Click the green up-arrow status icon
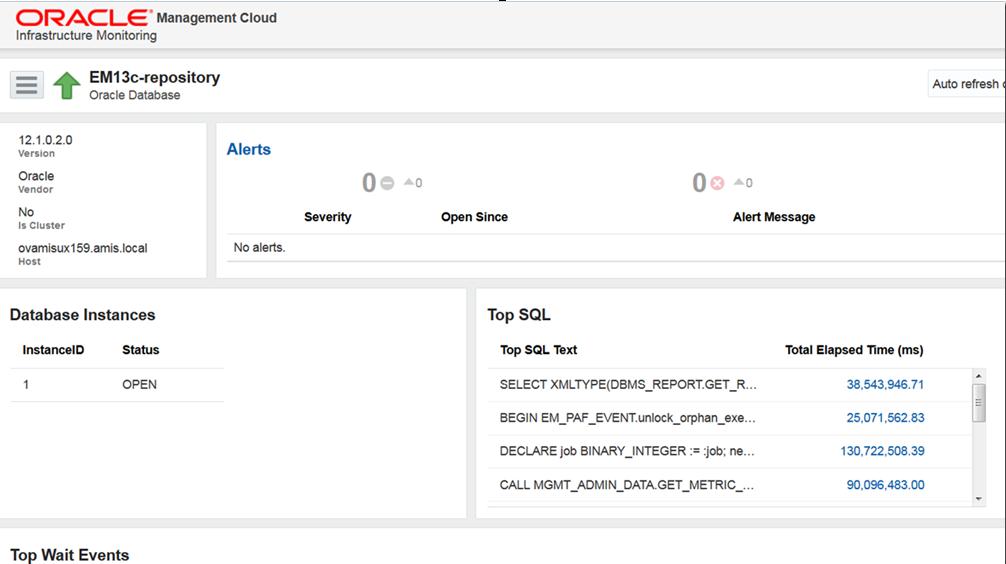 (x=67, y=85)
